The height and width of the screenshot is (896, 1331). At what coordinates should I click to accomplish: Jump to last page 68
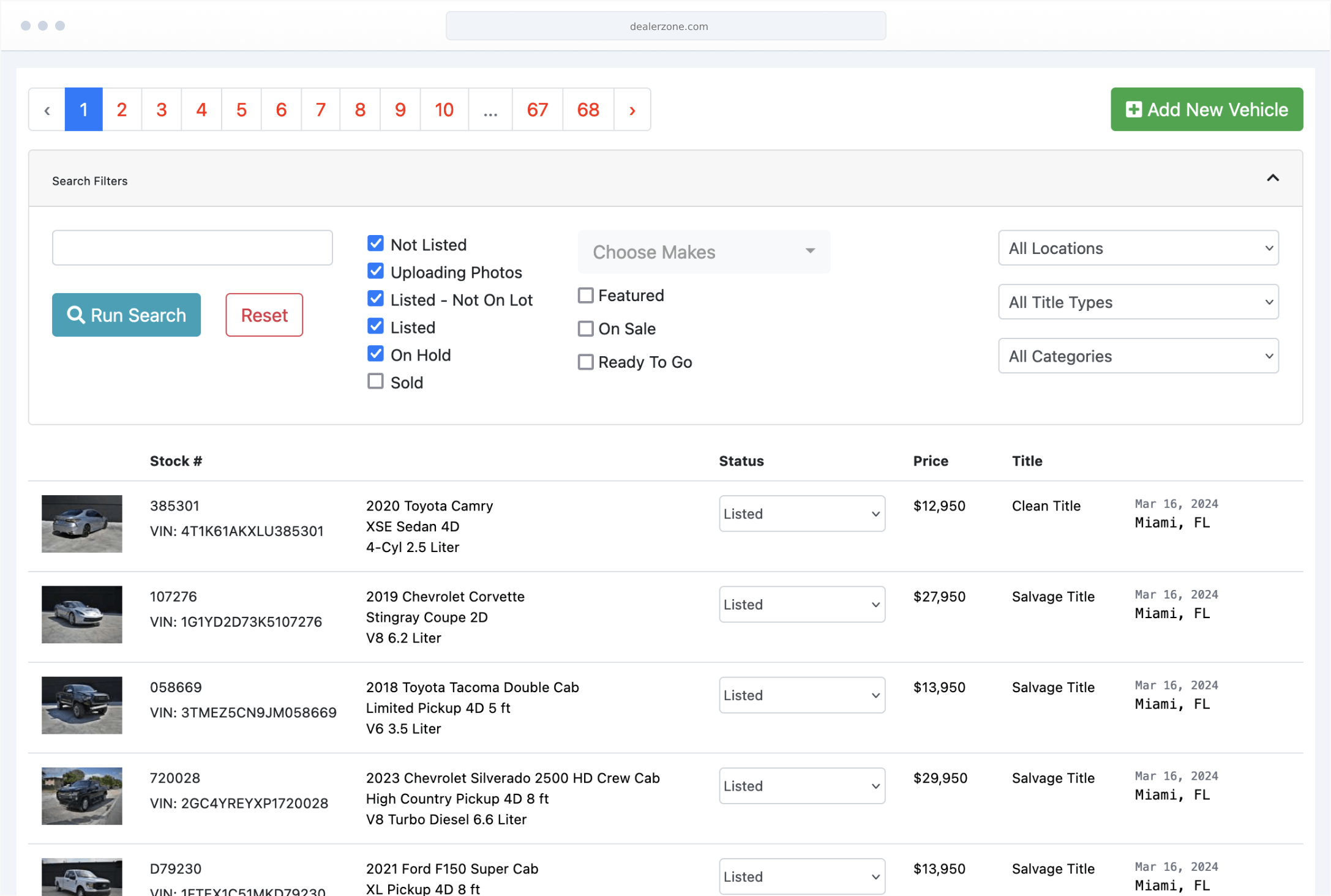click(x=588, y=110)
